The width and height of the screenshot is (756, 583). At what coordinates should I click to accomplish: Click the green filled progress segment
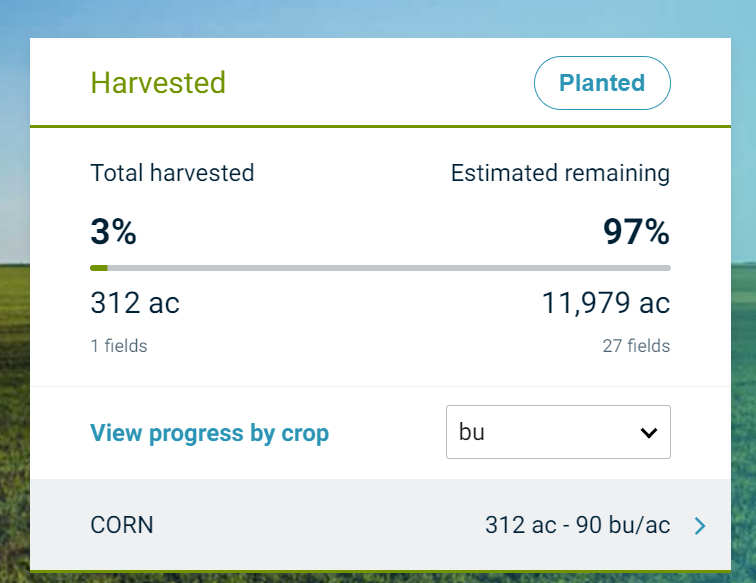tap(99, 268)
